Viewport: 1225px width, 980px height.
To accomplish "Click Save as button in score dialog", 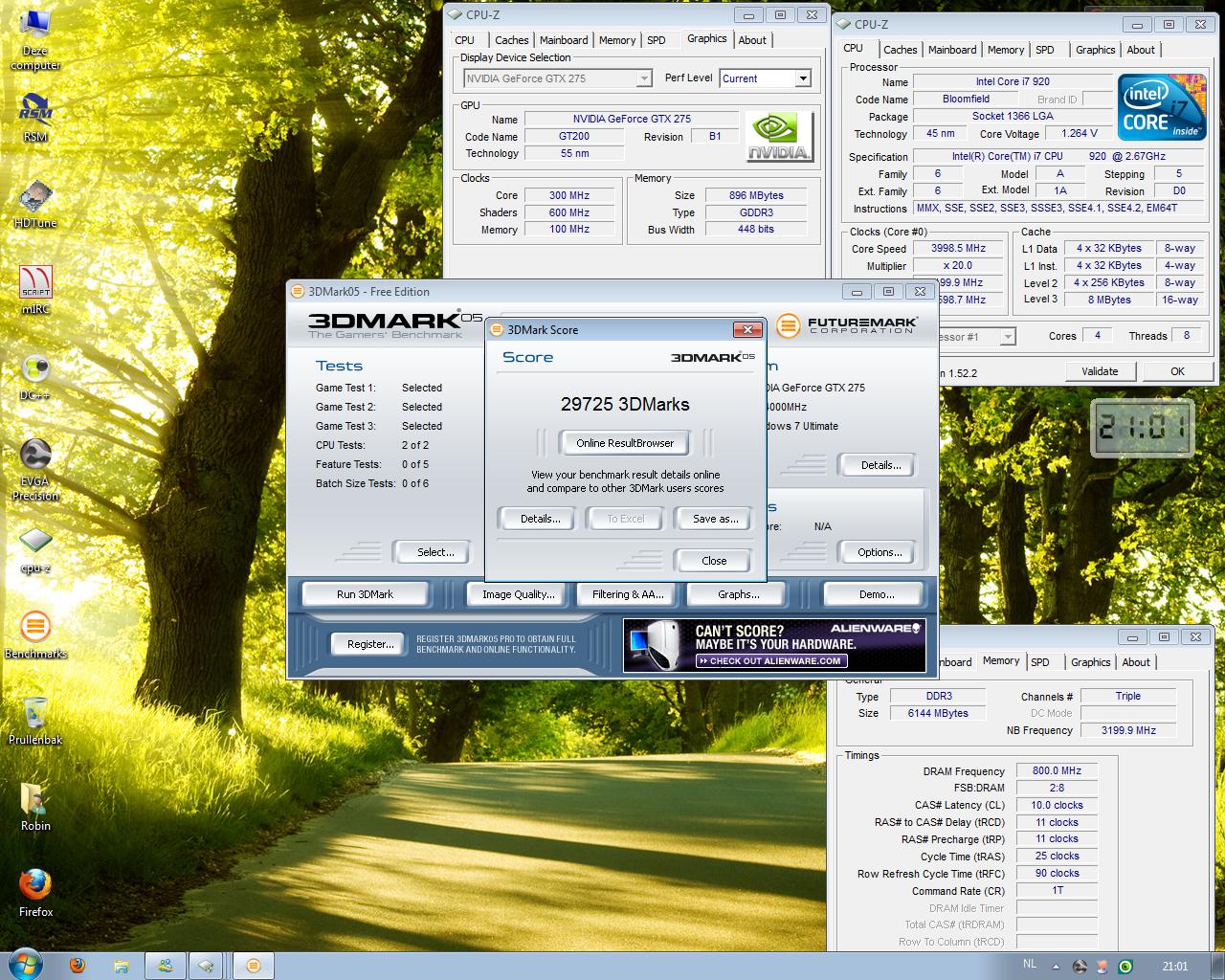I will click(x=715, y=519).
